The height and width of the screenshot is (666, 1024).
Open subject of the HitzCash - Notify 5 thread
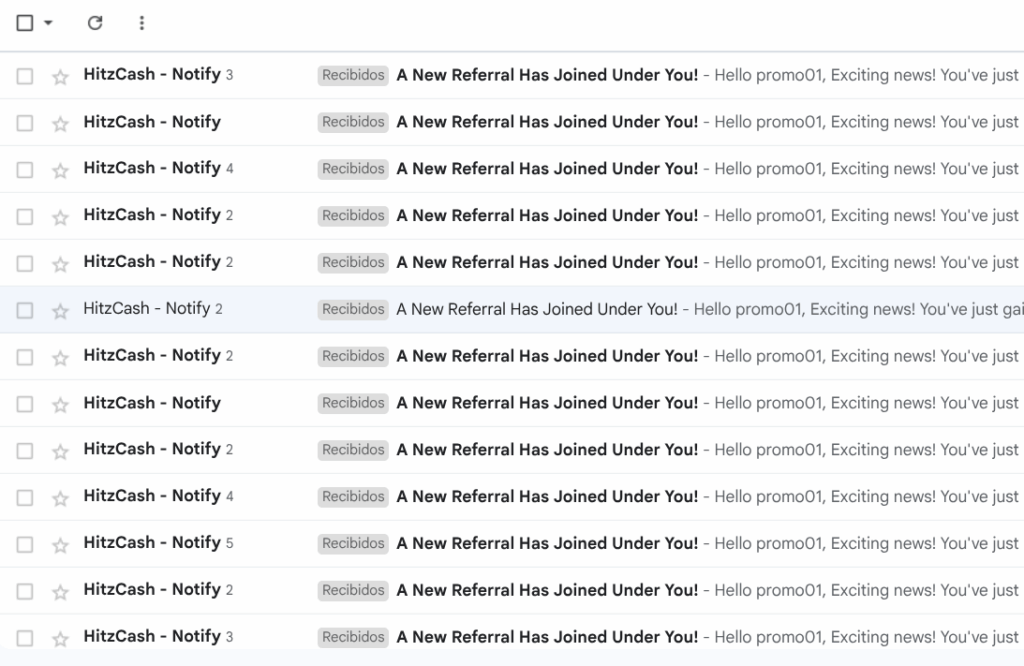547,543
